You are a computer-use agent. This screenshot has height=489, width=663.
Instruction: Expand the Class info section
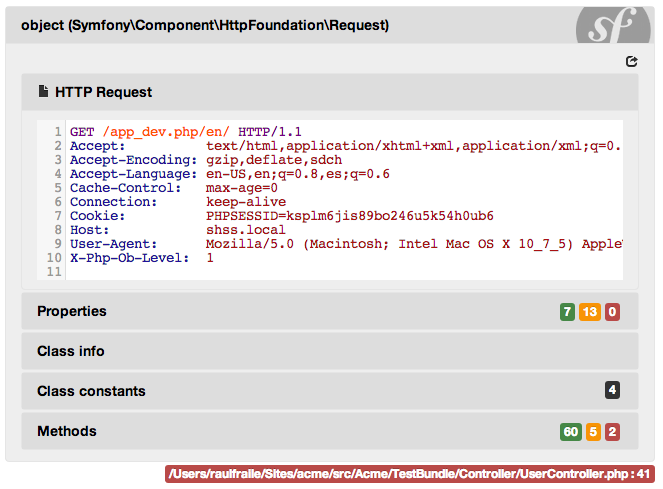pos(70,351)
